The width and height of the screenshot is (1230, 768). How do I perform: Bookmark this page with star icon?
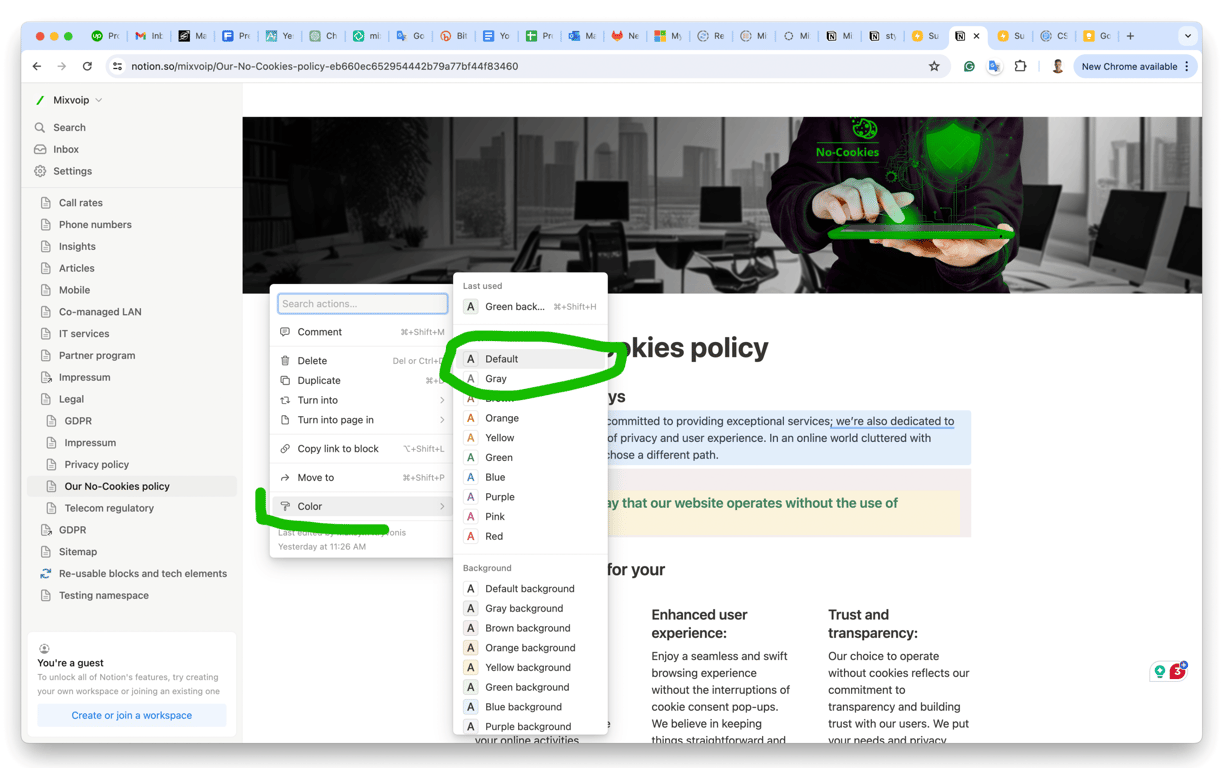click(x=934, y=66)
